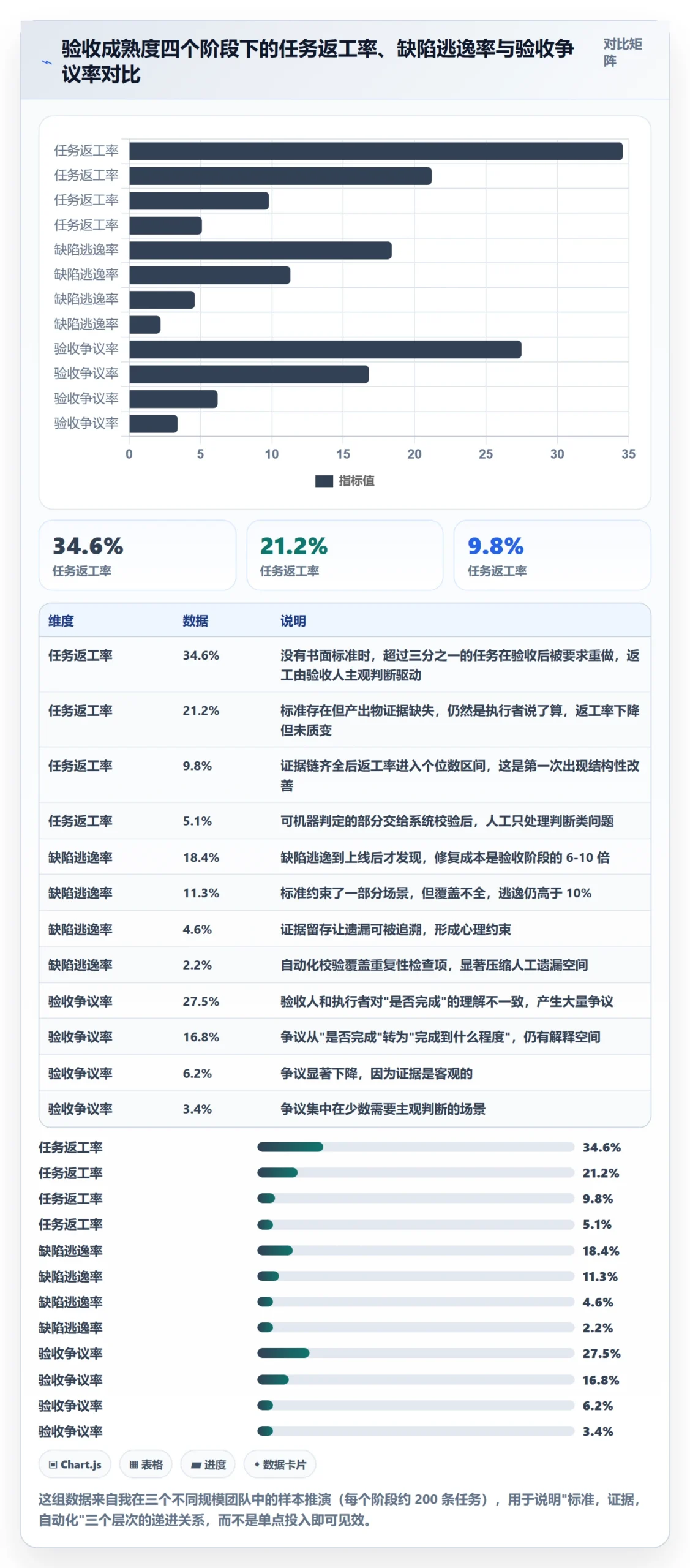Viewport: 690px width, 1568px height.
Task: Select the 数据卡片 chip
Action: pyautogui.click(x=280, y=1464)
